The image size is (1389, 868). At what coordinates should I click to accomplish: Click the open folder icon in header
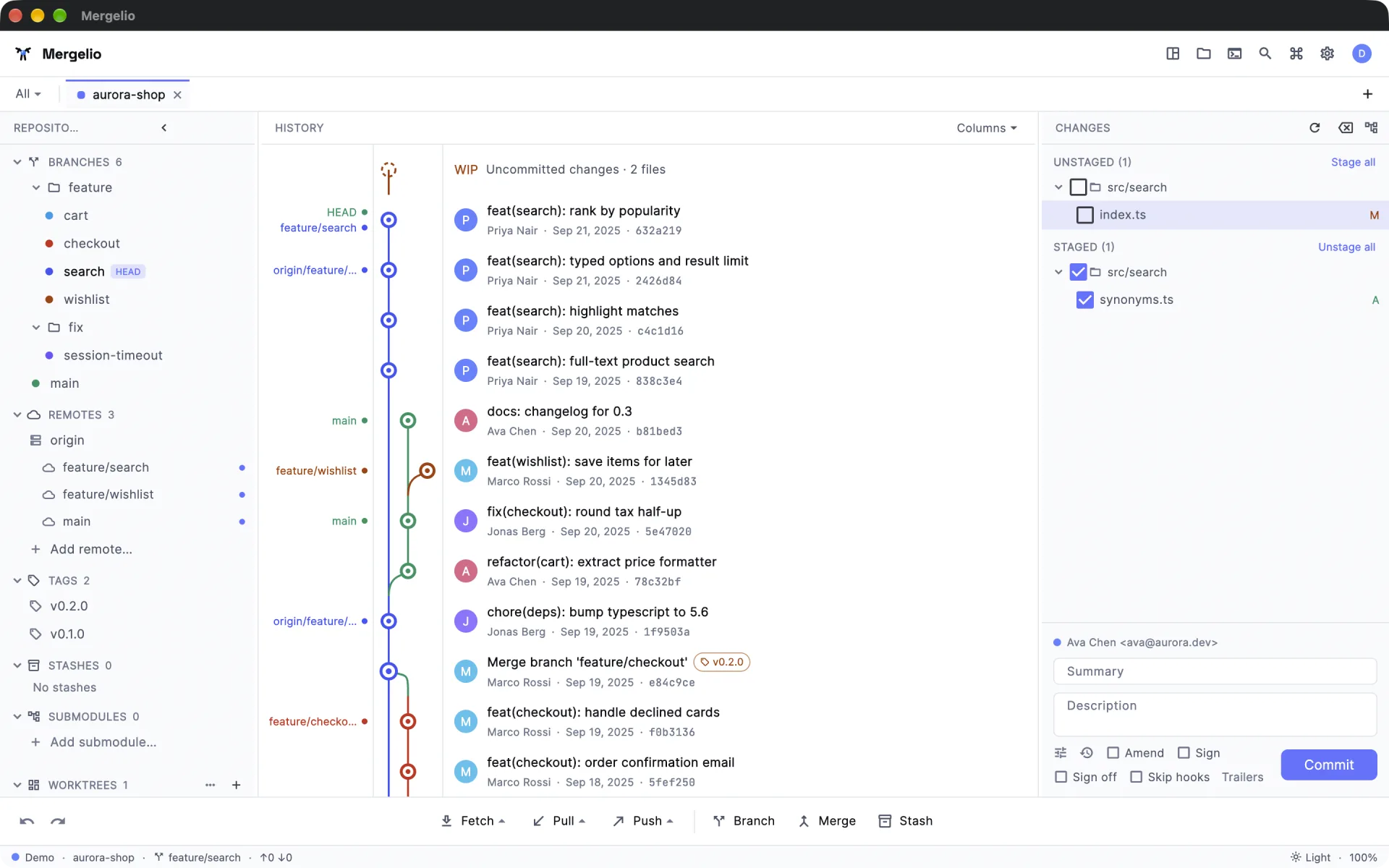pyautogui.click(x=1204, y=54)
